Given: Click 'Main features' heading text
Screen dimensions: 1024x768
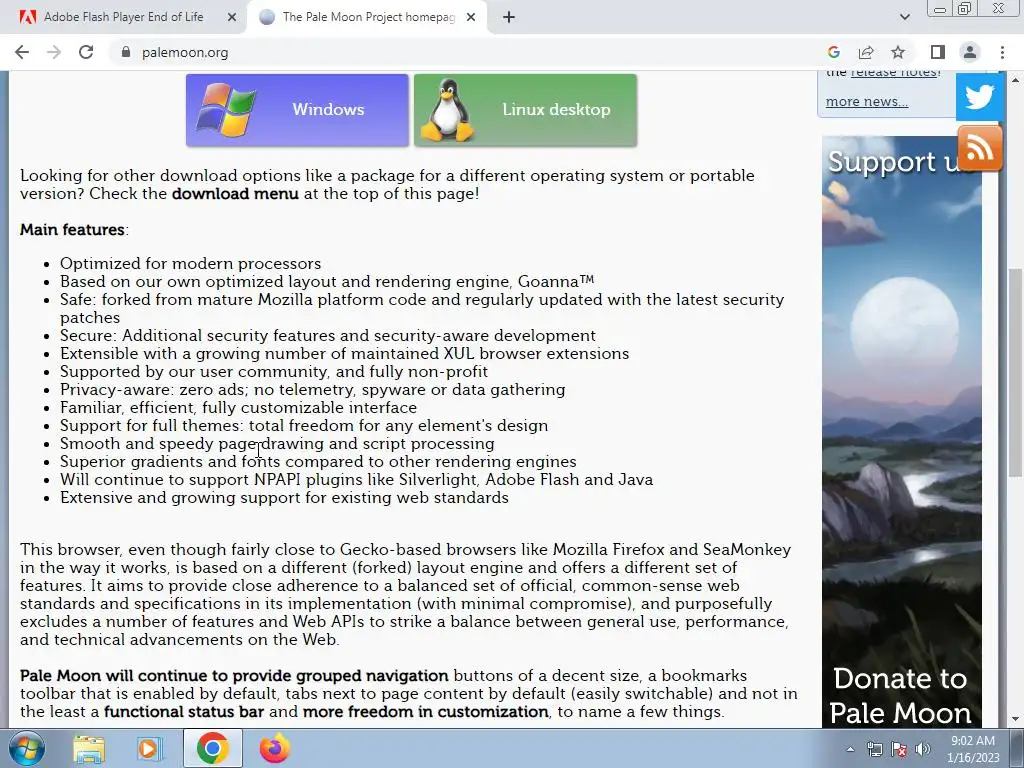Looking at the screenshot, I should click(72, 230).
